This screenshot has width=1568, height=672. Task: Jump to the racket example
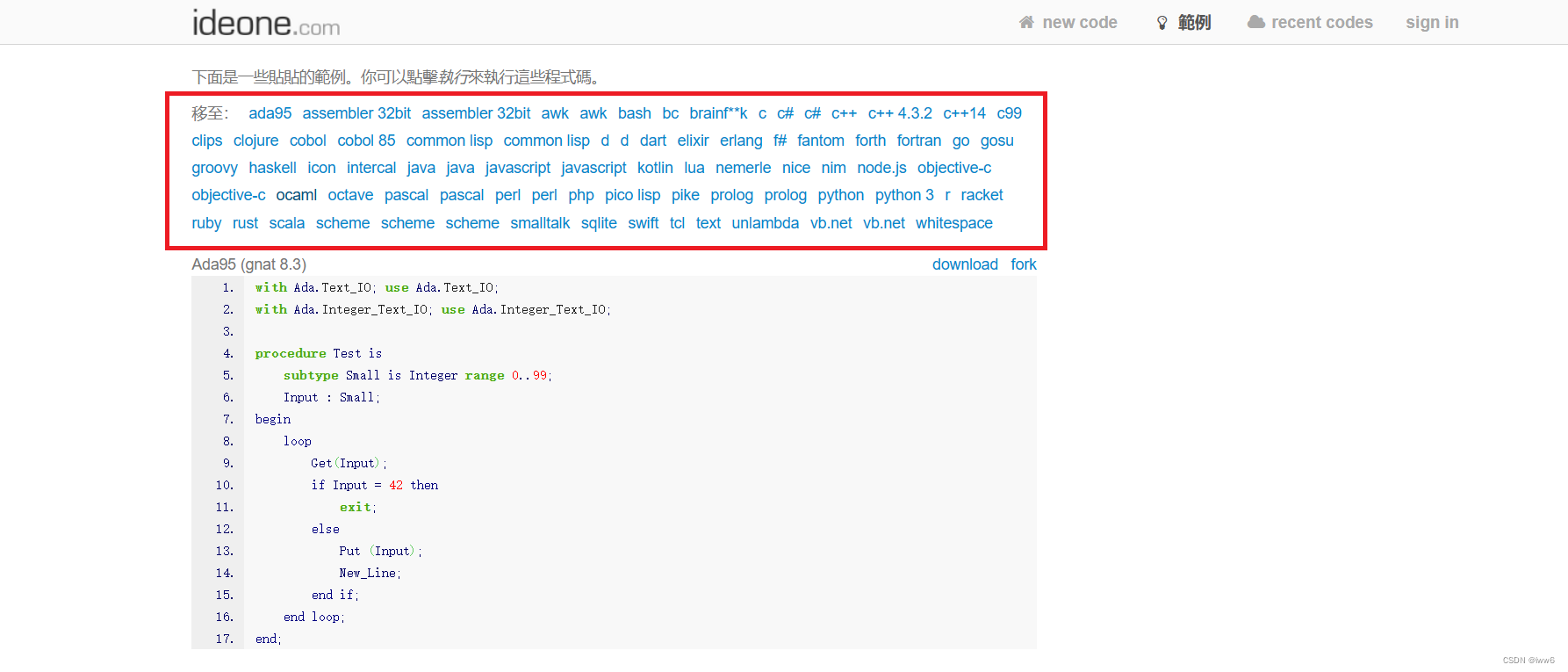coord(982,195)
